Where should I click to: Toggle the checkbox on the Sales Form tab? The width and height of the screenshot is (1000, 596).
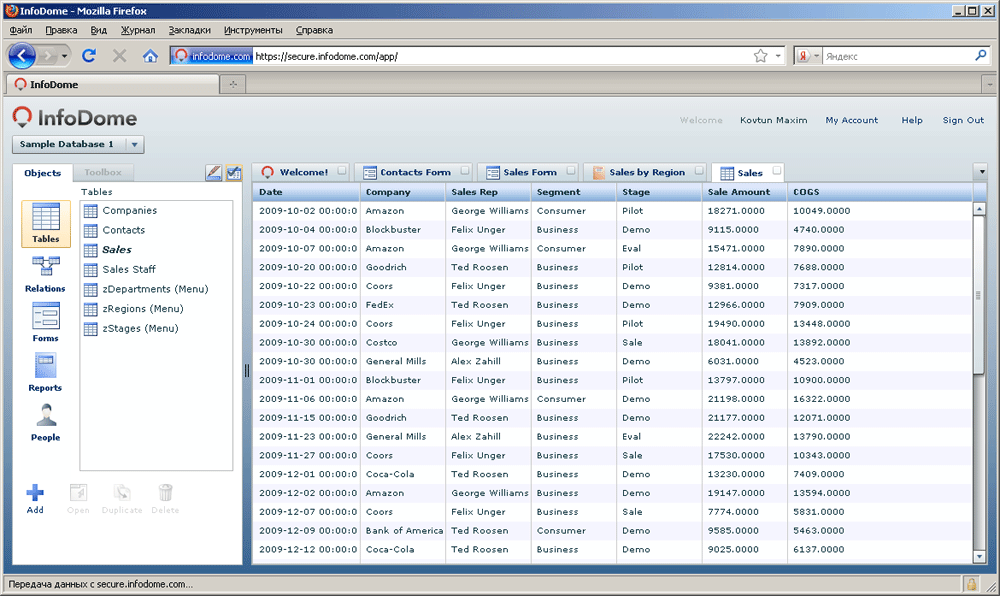coord(571,170)
